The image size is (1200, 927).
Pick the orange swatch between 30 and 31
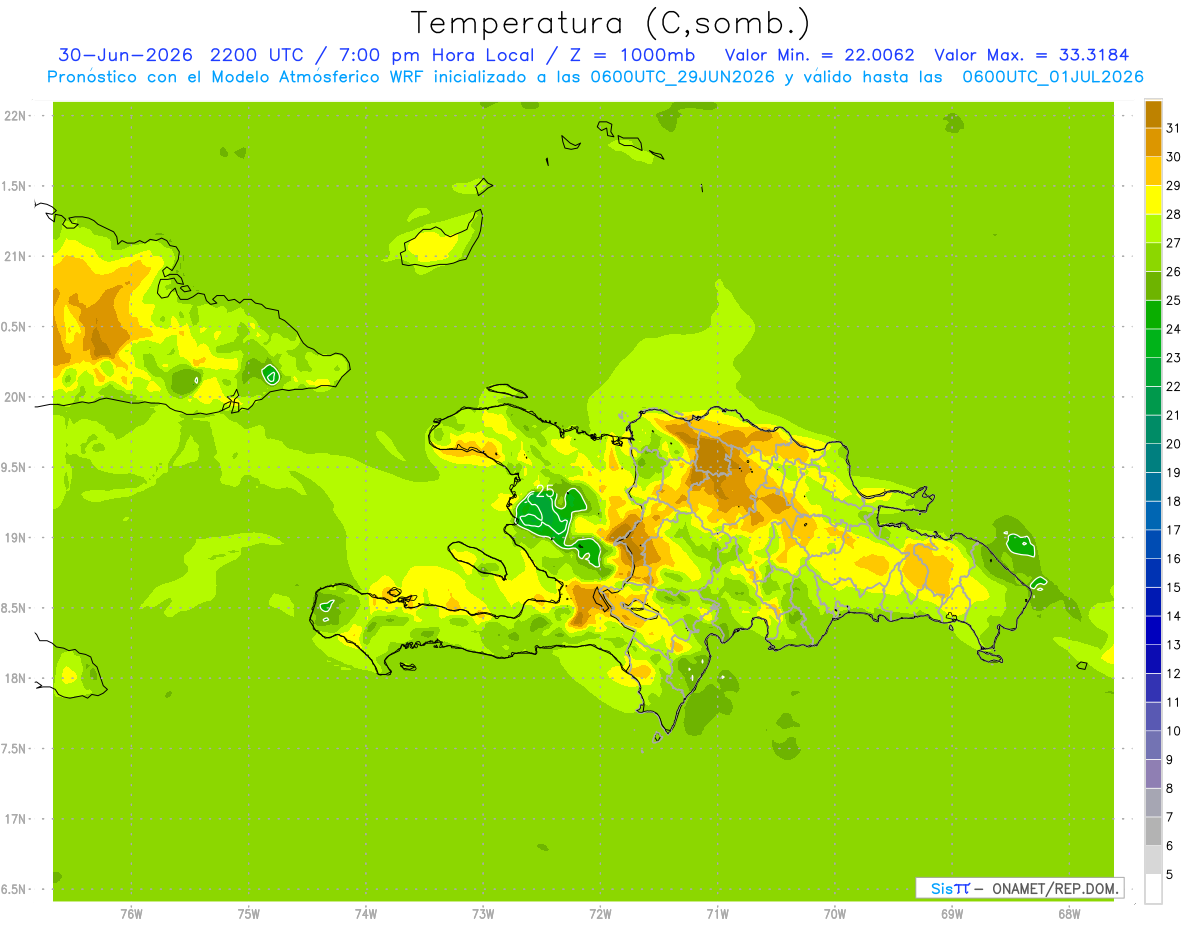(x=1153, y=142)
